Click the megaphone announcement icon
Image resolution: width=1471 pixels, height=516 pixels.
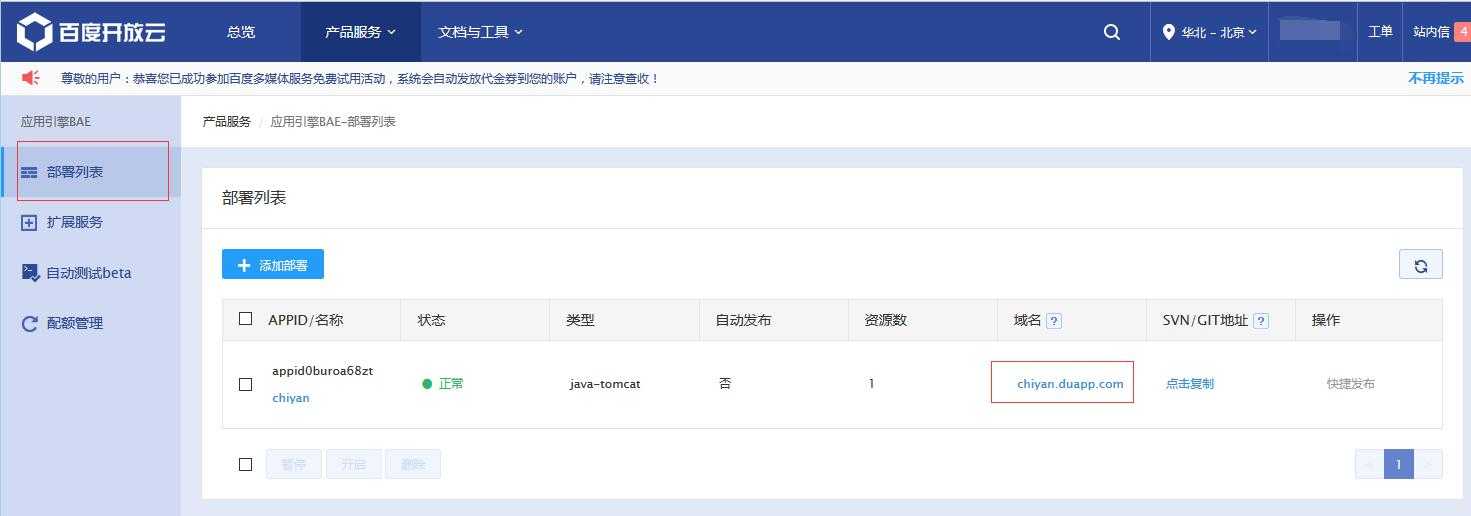point(31,78)
